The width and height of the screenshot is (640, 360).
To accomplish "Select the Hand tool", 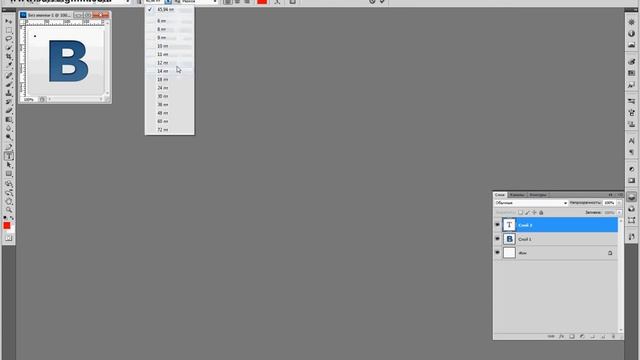I will point(9,201).
